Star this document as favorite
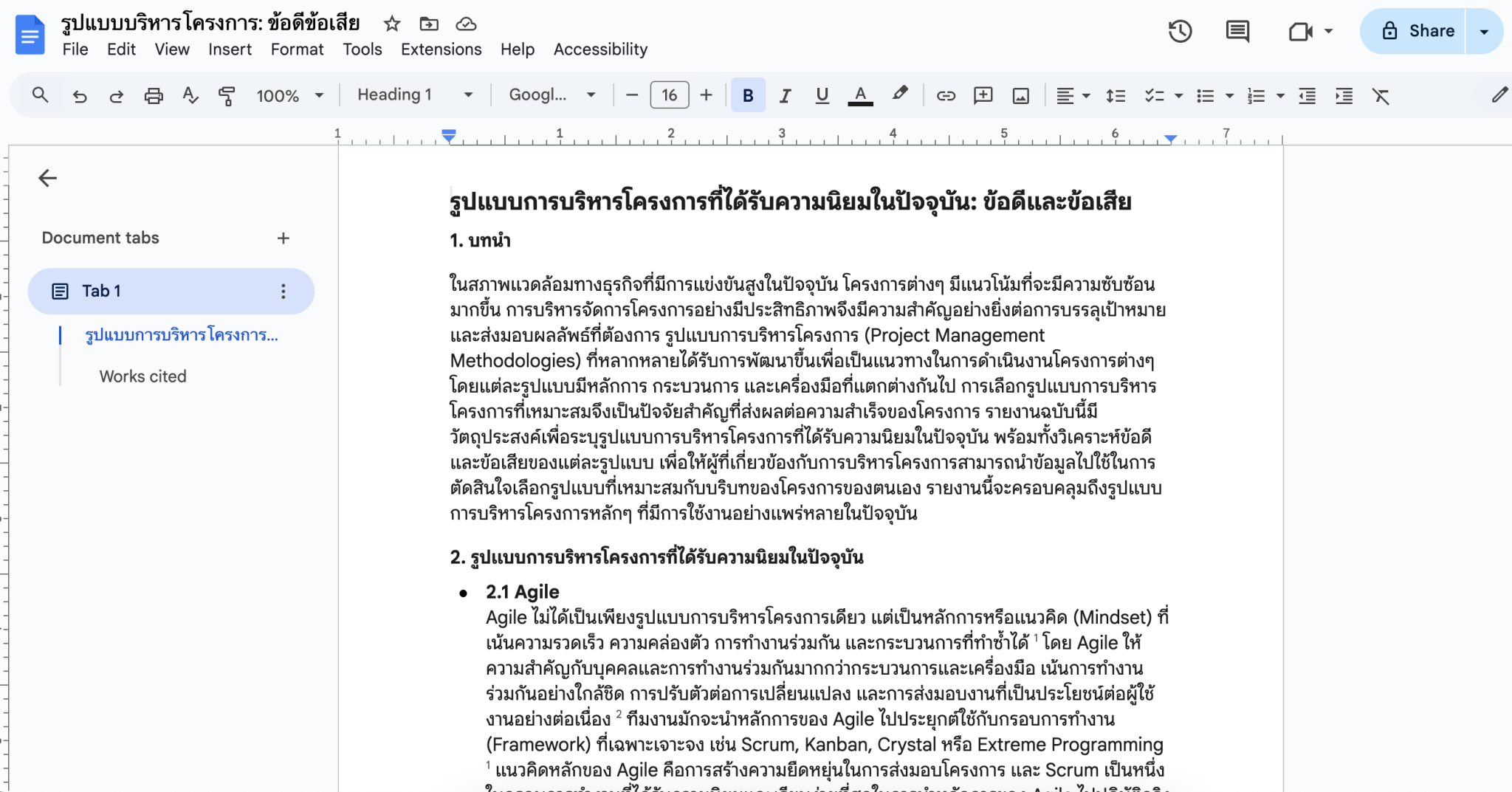1512x792 pixels. click(x=392, y=24)
